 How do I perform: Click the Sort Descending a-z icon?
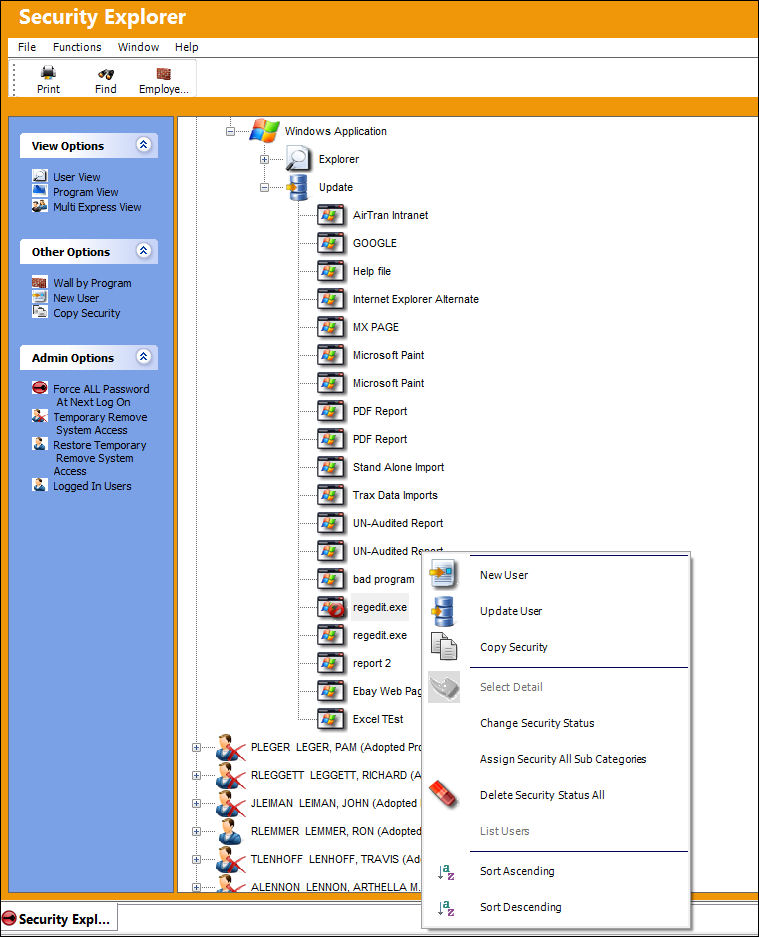(446, 908)
